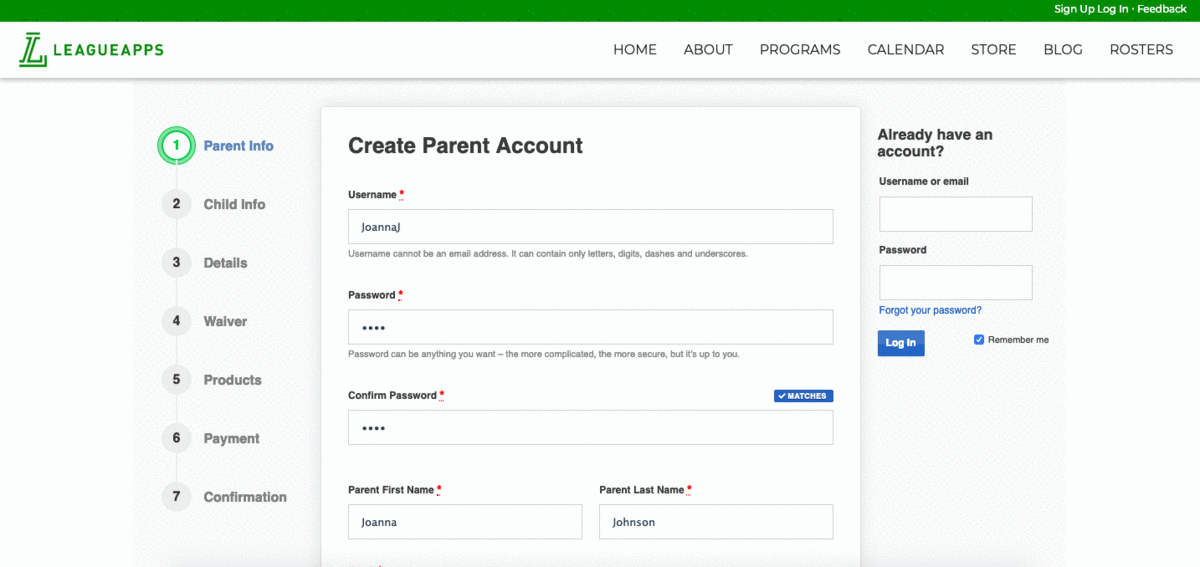Click the Sign Up link in top bar

click(1074, 9)
